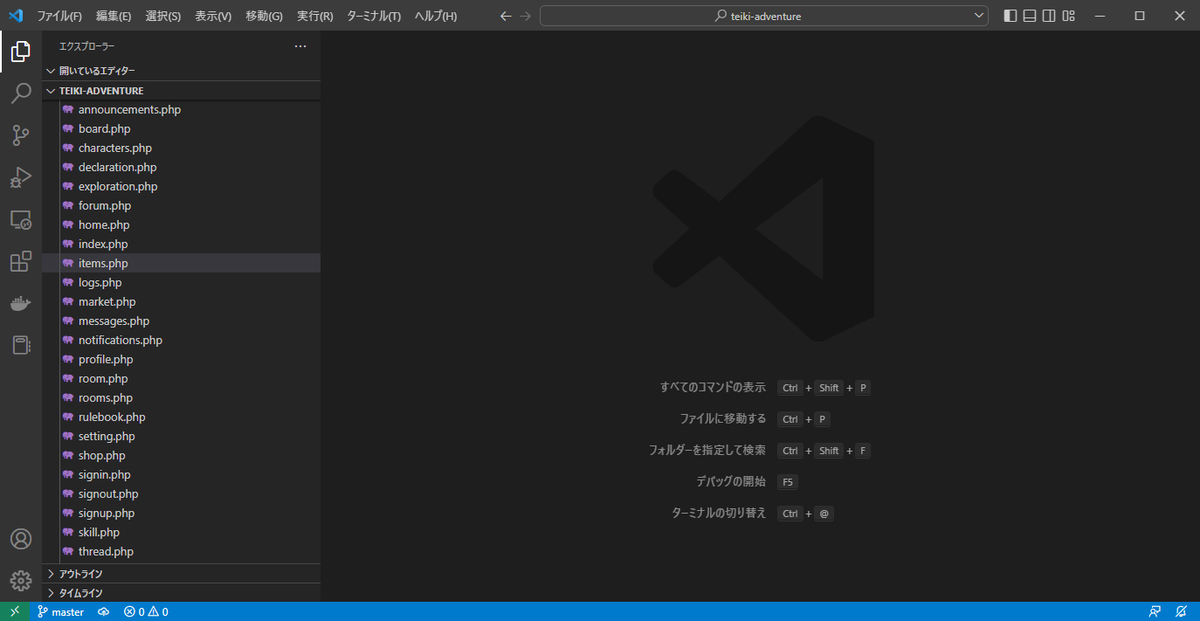The width and height of the screenshot is (1200, 621).
Task: Open the Source Control view icon
Action: click(20, 136)
